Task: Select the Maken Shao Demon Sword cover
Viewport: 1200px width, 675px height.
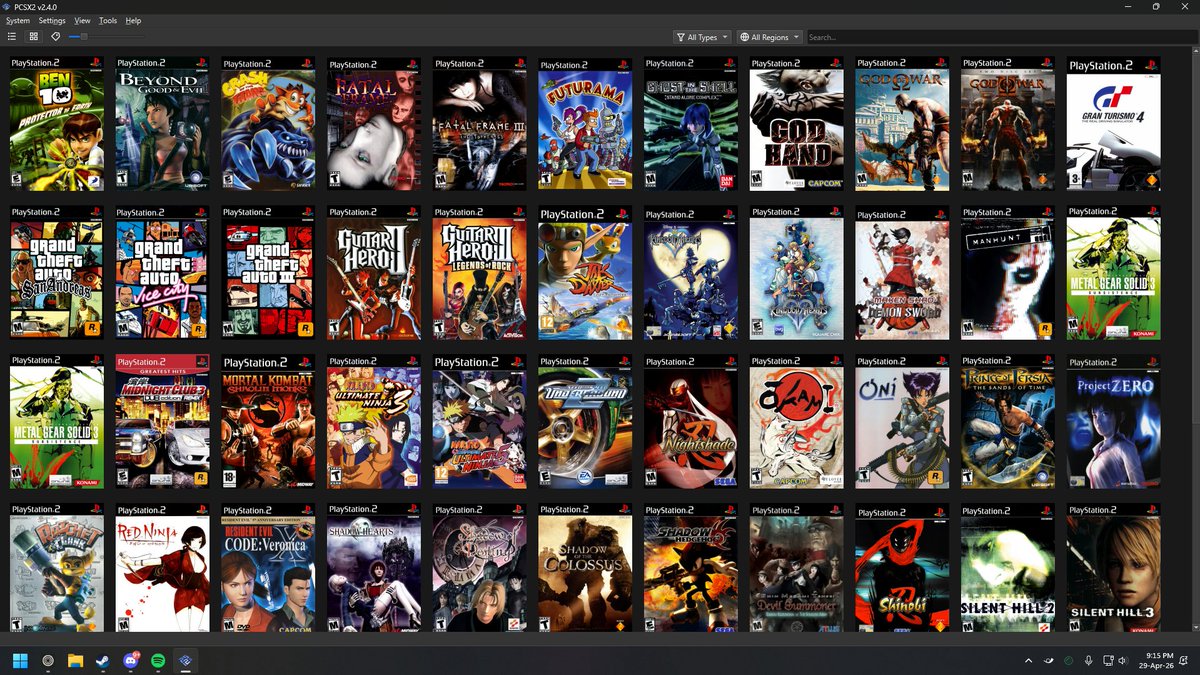Action: 902,273
